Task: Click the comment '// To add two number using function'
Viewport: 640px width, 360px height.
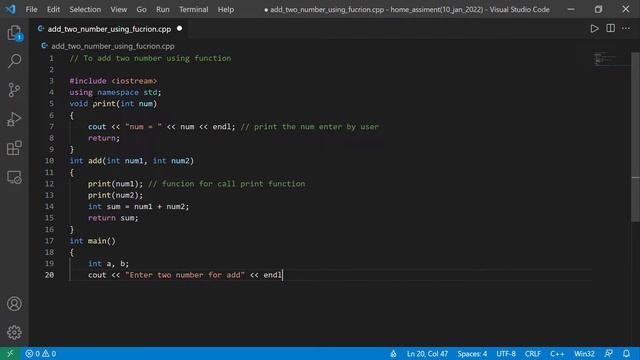Action: [150, 58]
